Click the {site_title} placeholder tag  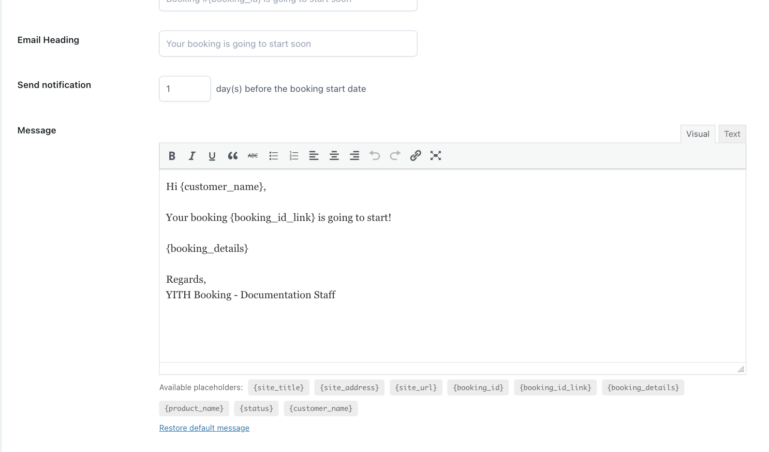pyautogui.click(x=279, y=387)
